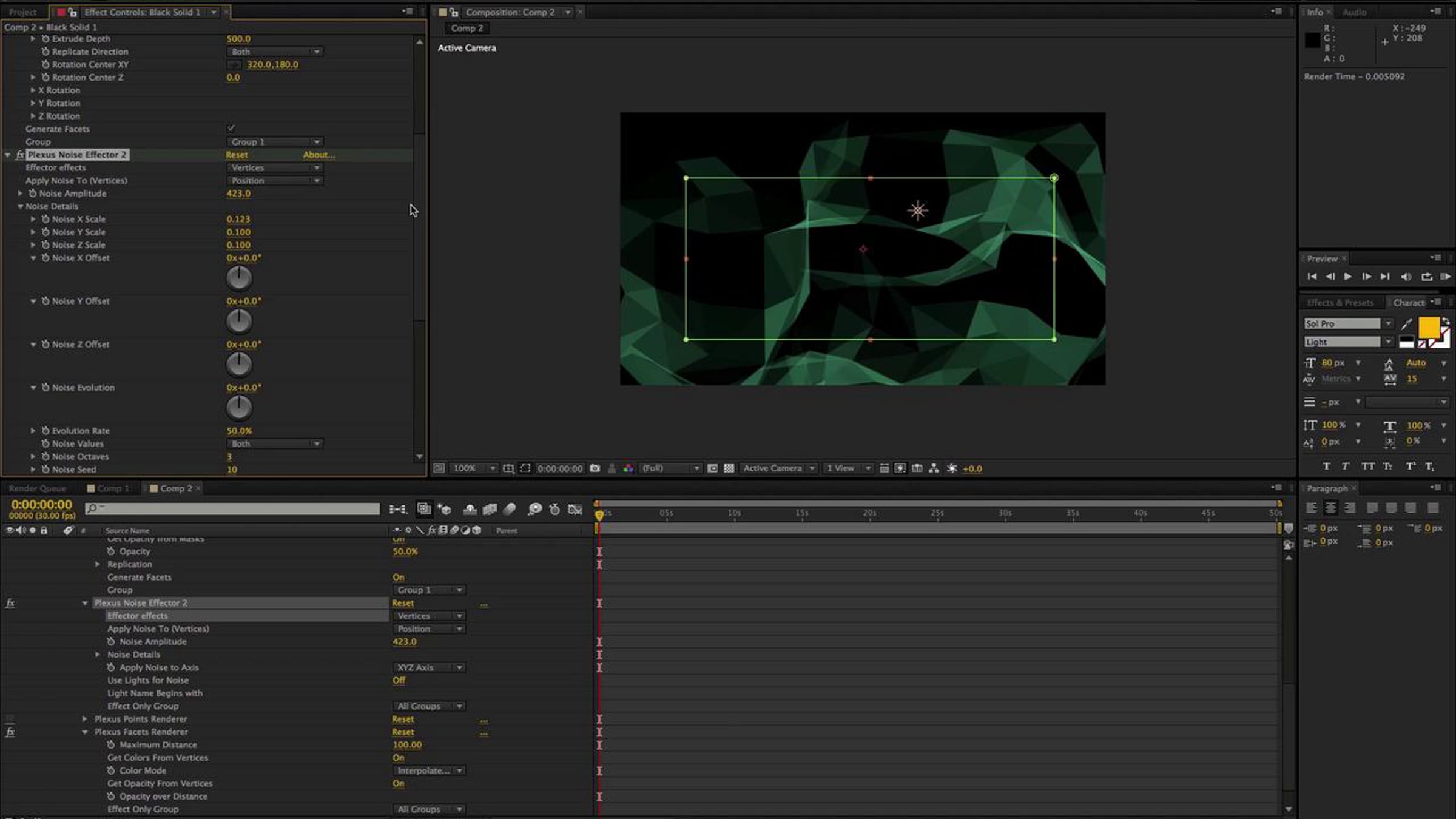Click the Noise X Offset dial
The height and width of the screenshot is (819, 1456).
(238, 278)
